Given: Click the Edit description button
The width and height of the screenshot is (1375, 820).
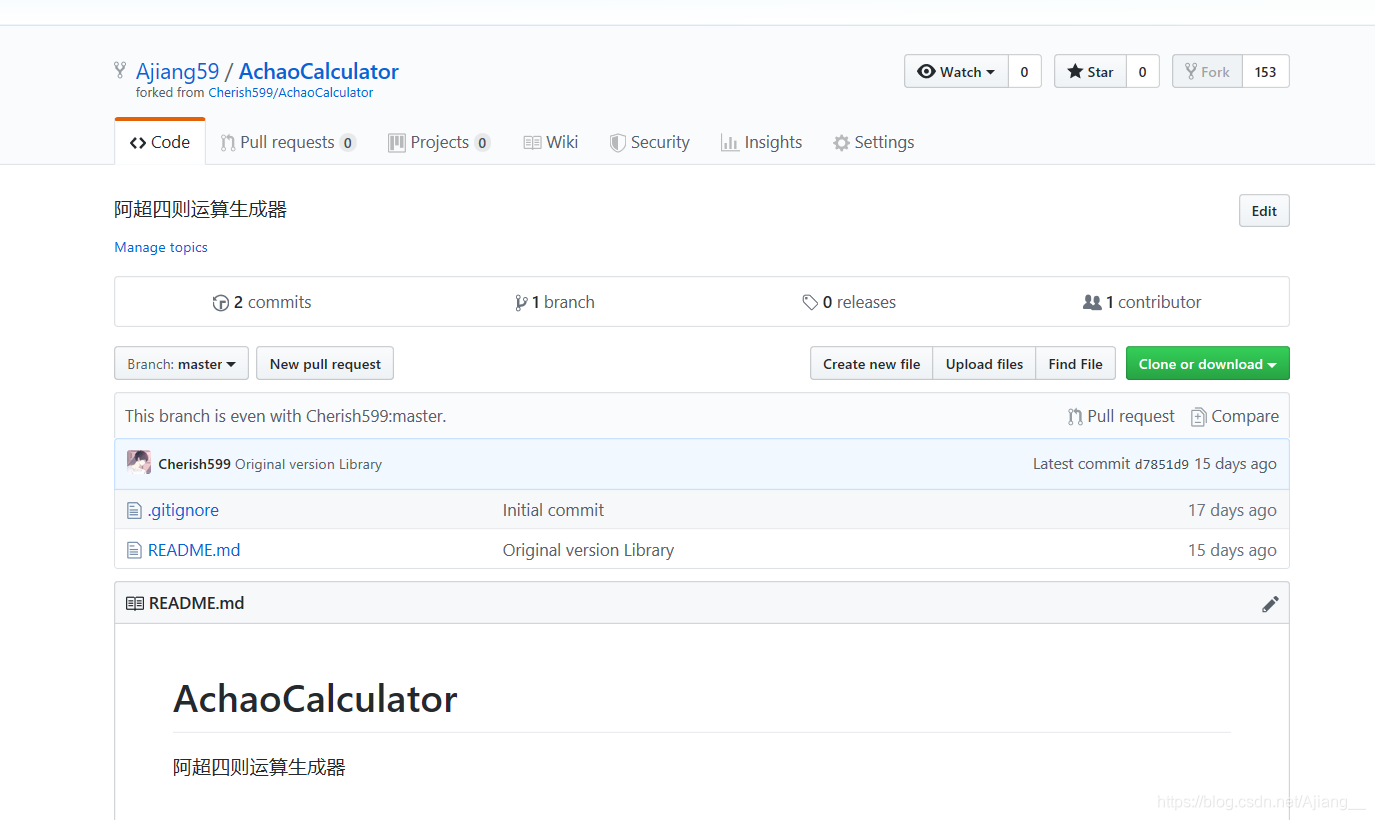Looking at the screenshot, I should coord(1264,211).
